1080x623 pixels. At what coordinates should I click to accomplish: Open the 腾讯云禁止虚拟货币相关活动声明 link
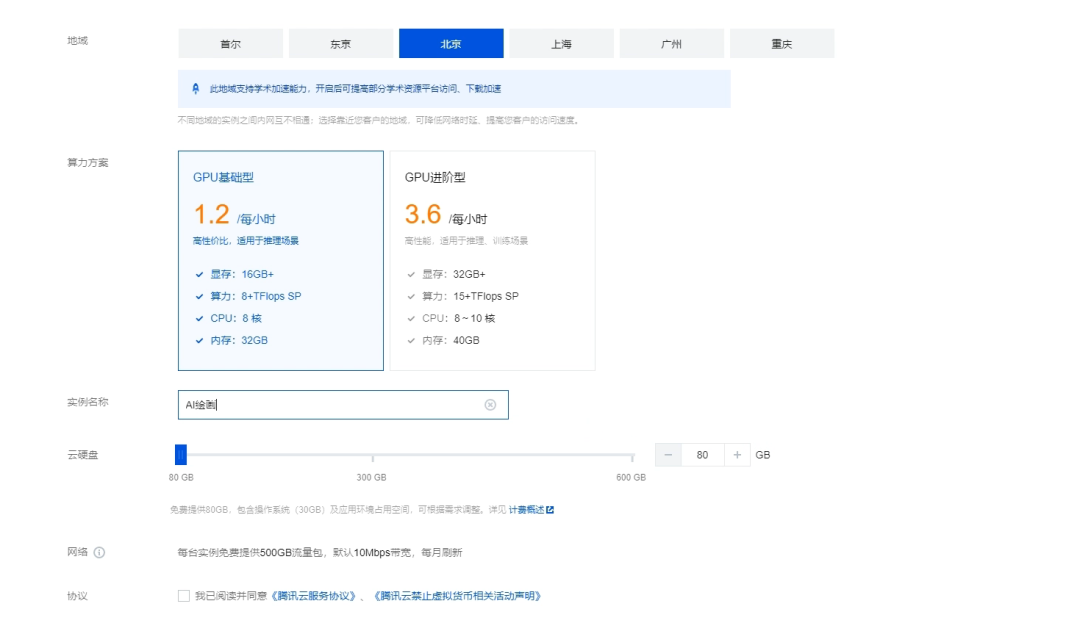tap(457, 596)
